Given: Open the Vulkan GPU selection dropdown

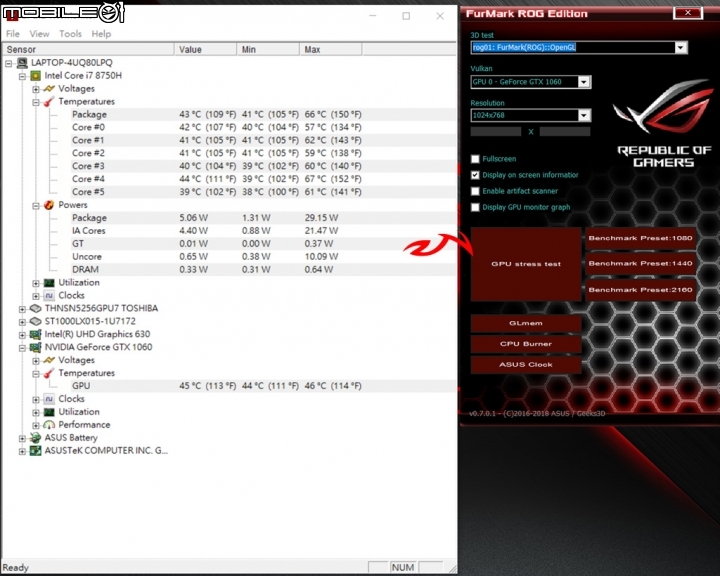Looking at the screenshot, I should coord(584,82).
